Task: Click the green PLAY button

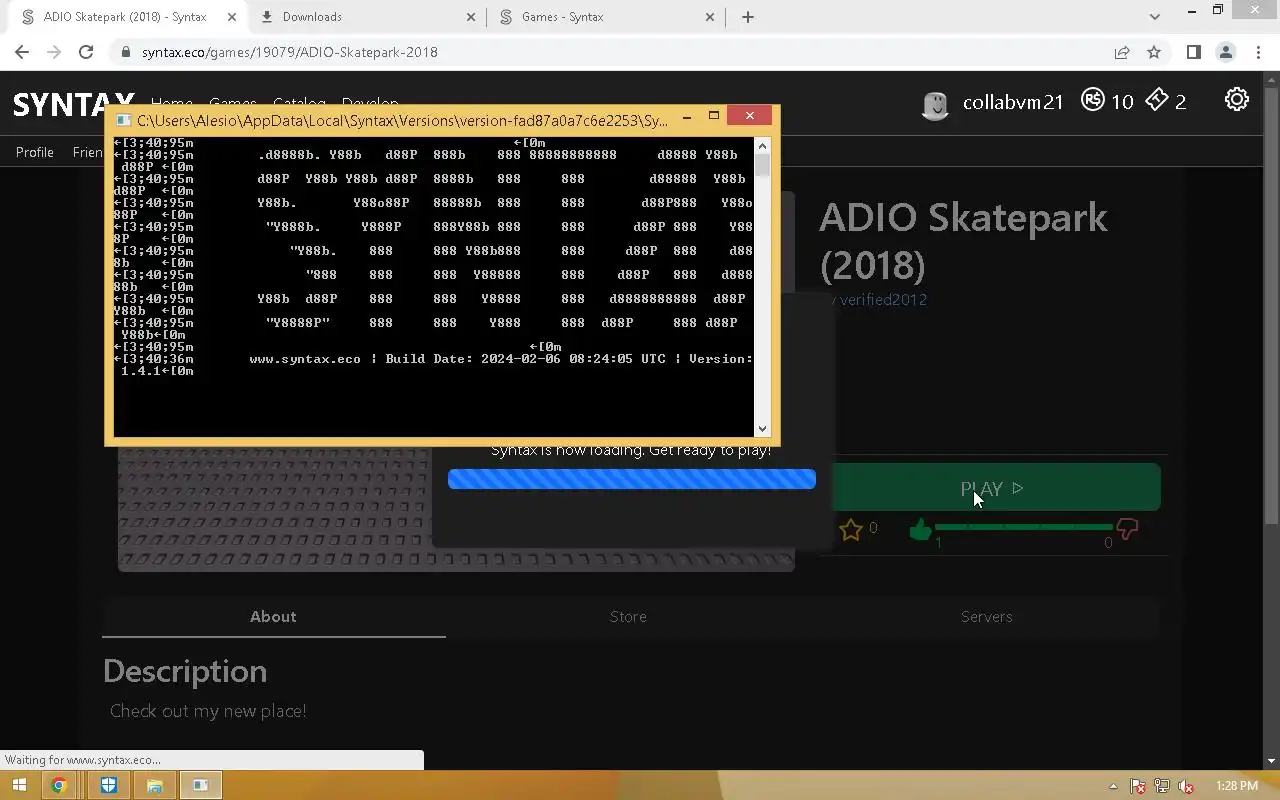Action: click(x=990, y=488)
